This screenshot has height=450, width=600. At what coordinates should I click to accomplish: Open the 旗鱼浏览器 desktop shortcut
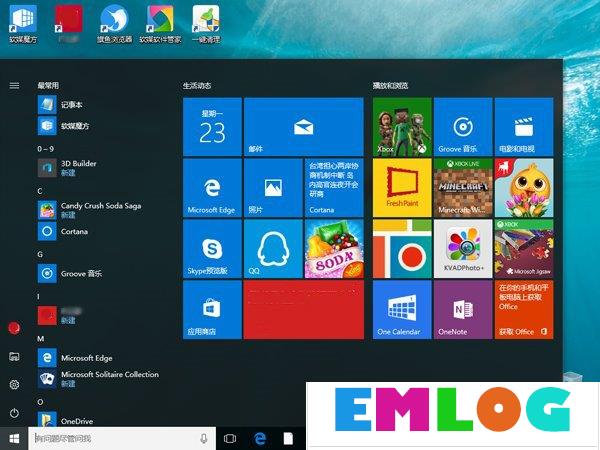(x=114, y=23)
